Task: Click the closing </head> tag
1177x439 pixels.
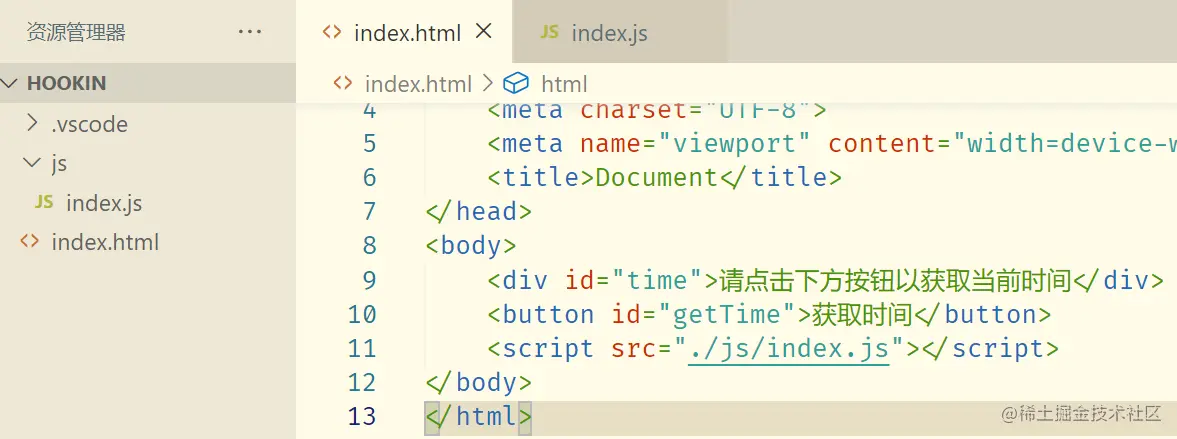Action: (x=479, y=212)
